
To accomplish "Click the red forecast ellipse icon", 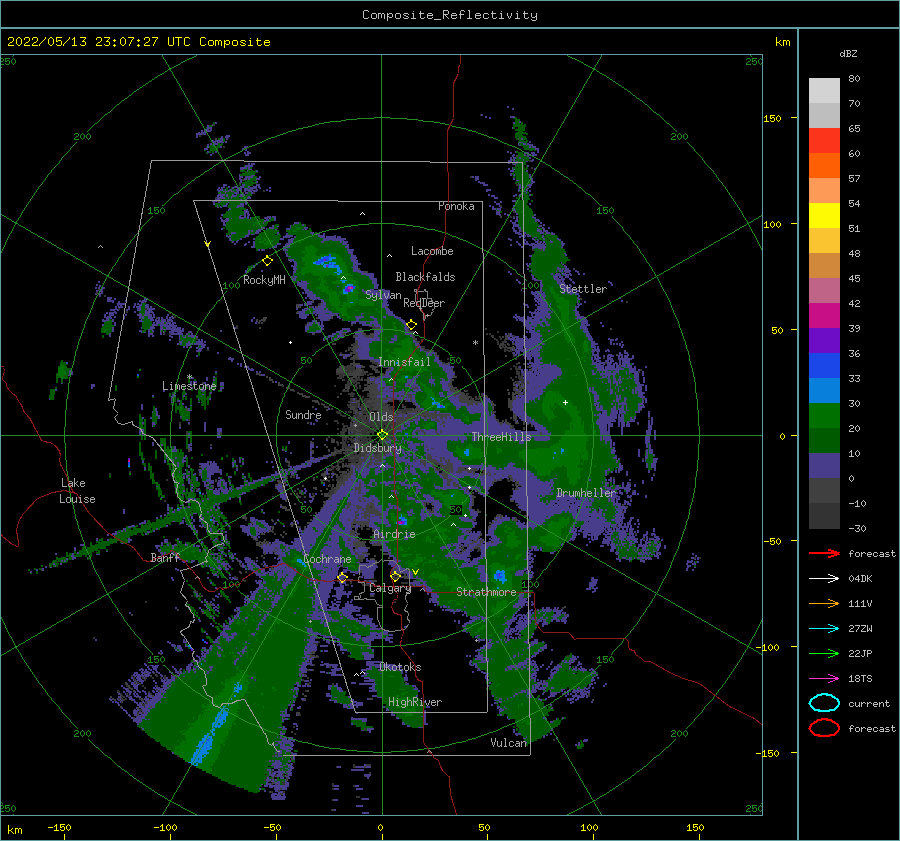I will [824, 728].
